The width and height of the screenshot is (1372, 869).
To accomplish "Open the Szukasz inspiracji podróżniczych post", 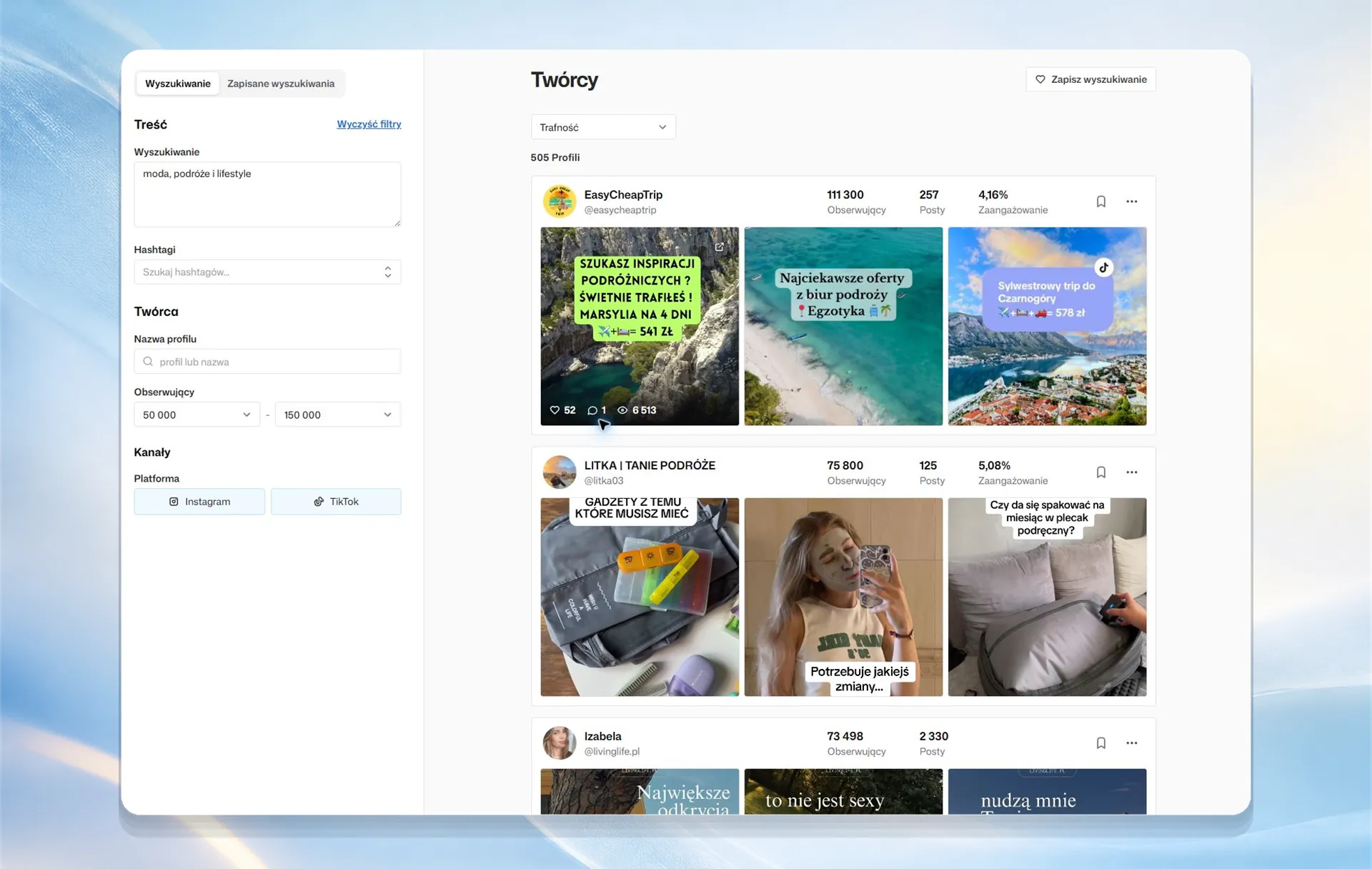I will click(640, 327).
